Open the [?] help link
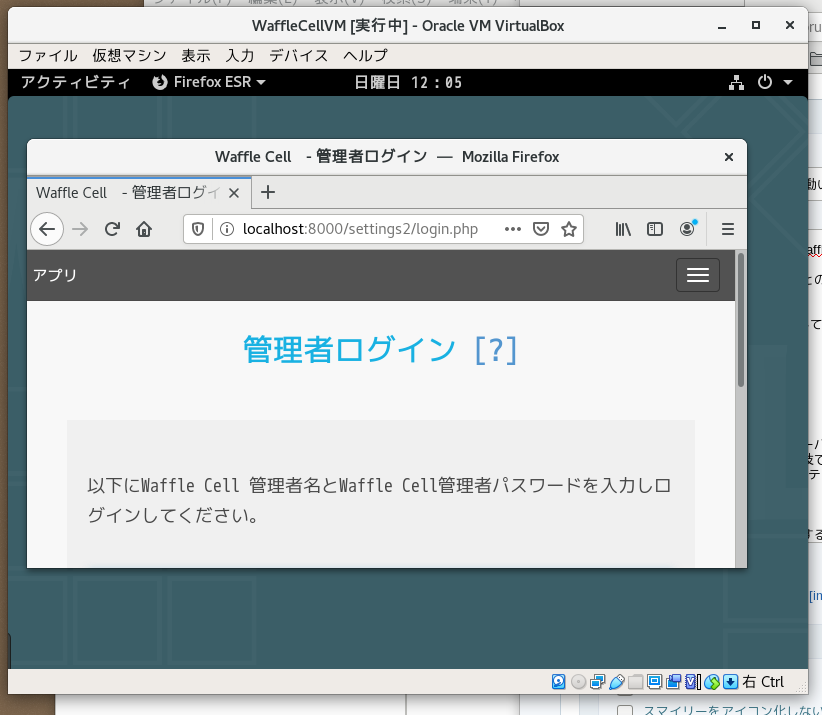 pyautogui.click(x=496, y=350)
